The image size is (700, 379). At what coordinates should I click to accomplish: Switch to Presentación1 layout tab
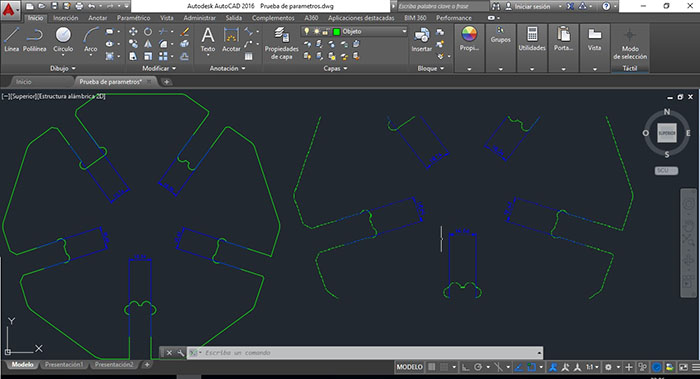click(x=64, y=365)
